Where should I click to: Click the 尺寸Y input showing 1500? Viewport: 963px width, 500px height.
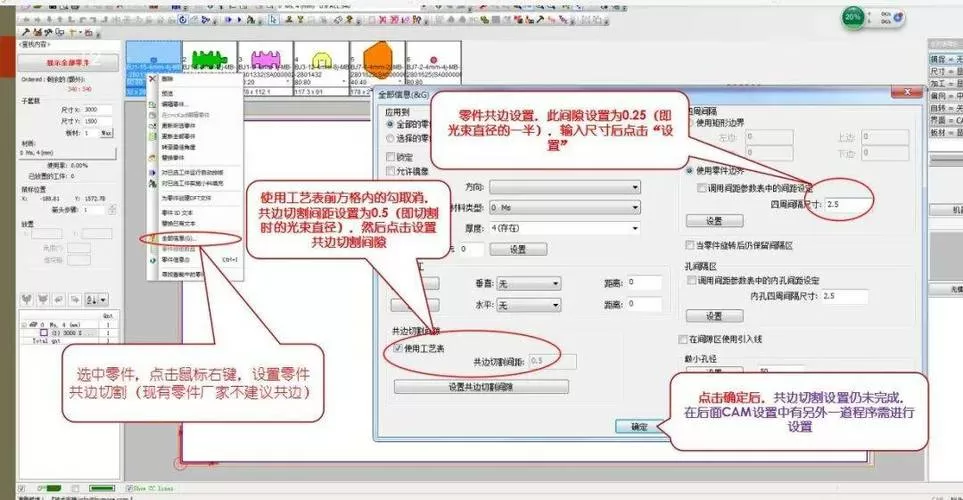click(98, 121)
